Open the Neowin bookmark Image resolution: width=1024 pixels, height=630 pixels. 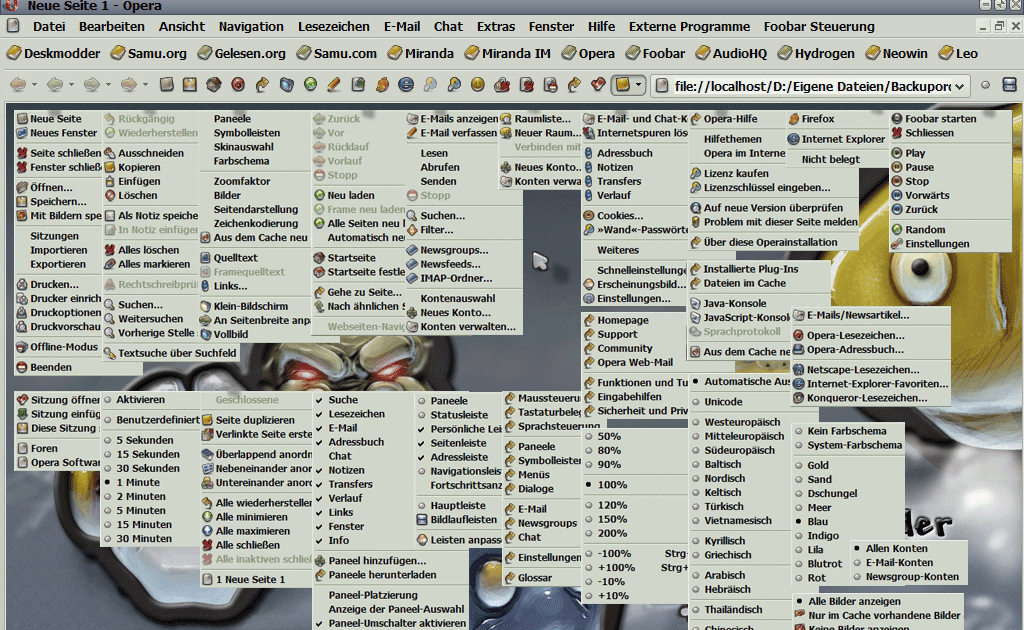tap(897, 54)
